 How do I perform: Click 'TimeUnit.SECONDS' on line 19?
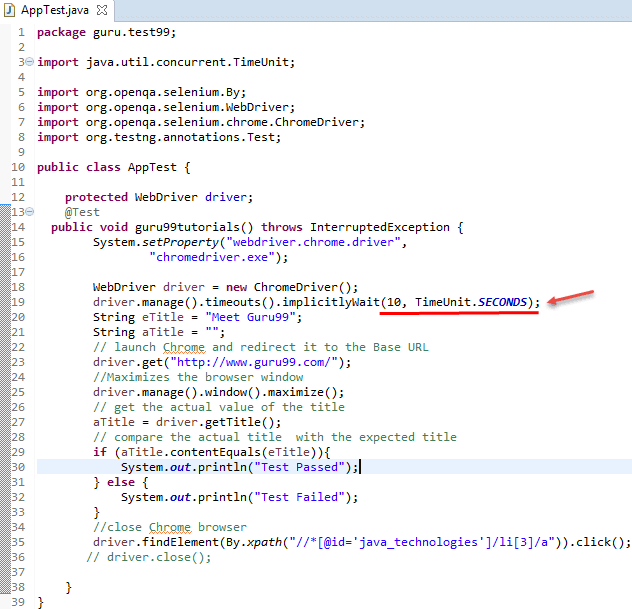click(471, 302)
